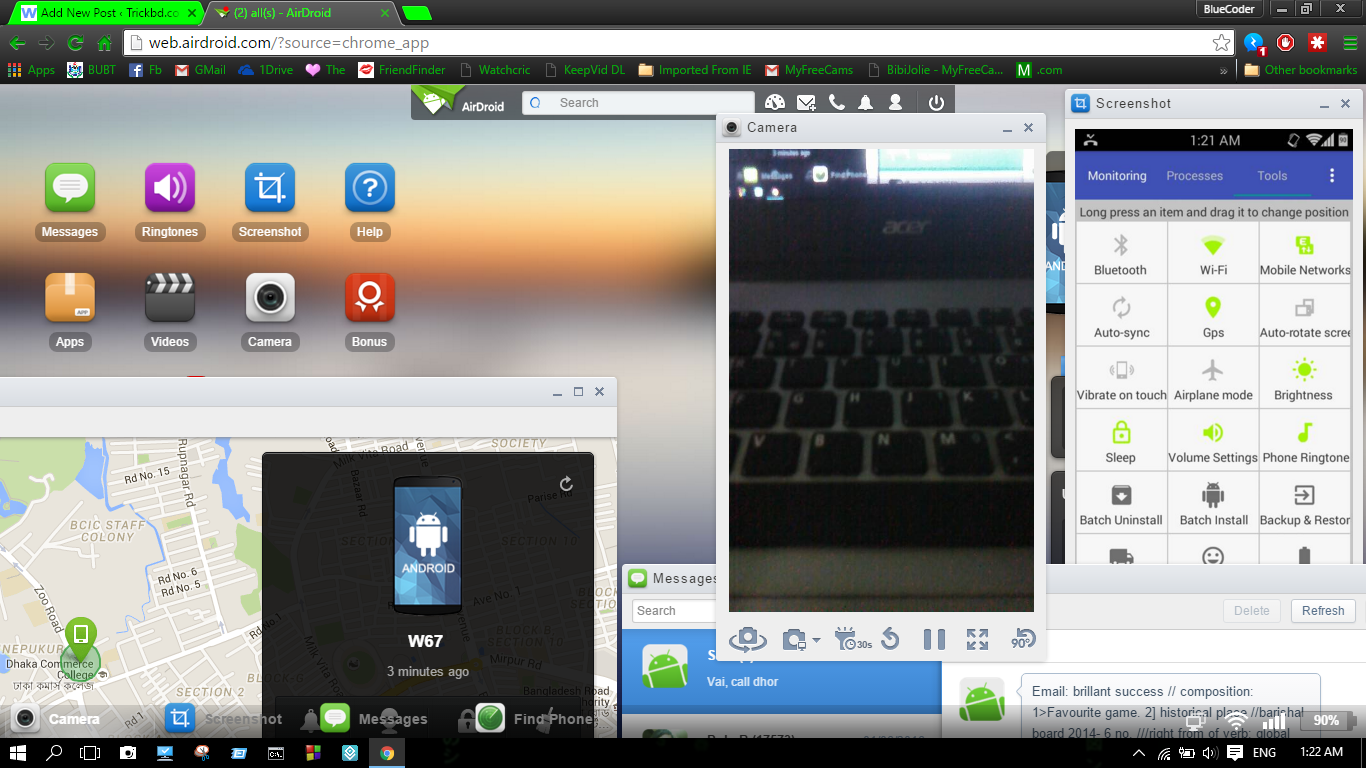Toggle the Gps tile
1366x768 pixels.
pos(1213,316)
